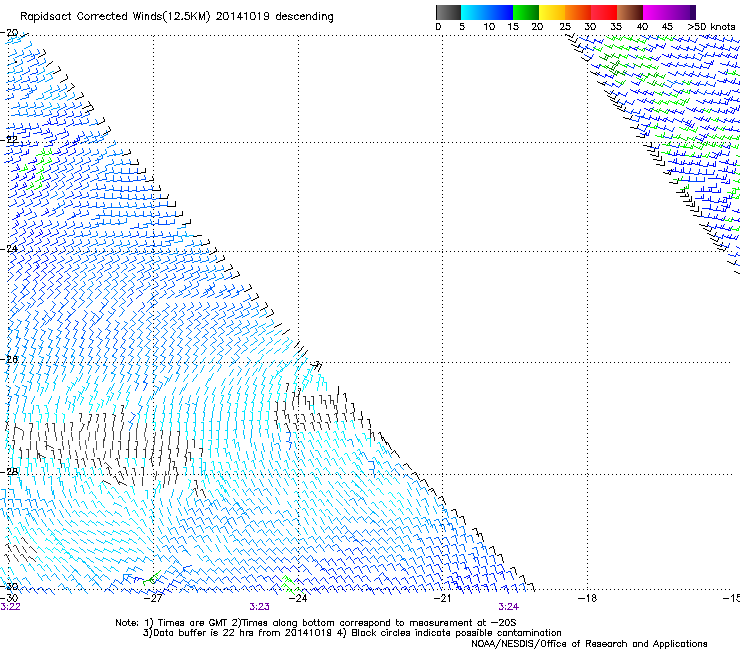Click the '-22' latitude axis label
The image size is (740, 650).
point(9,139)
